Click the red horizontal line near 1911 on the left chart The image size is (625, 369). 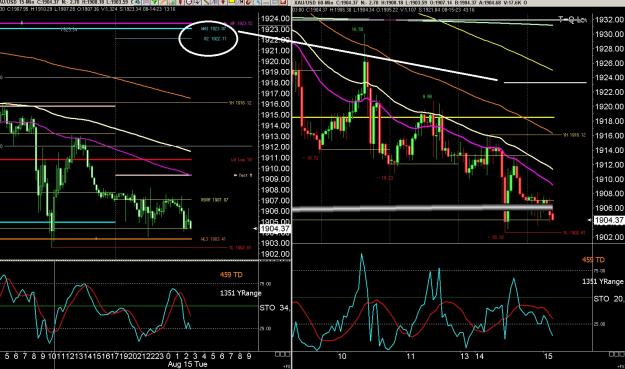[96, 159]
